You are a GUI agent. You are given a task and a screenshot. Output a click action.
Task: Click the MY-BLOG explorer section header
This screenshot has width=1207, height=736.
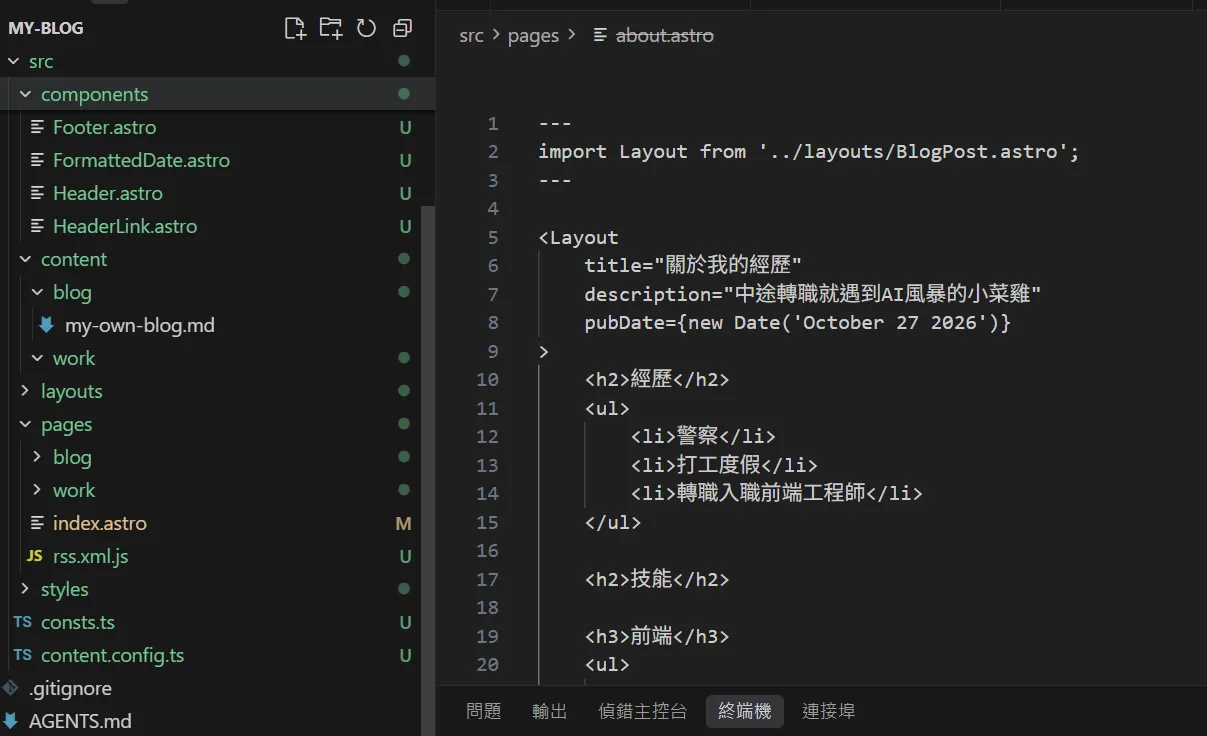point(46,28)
